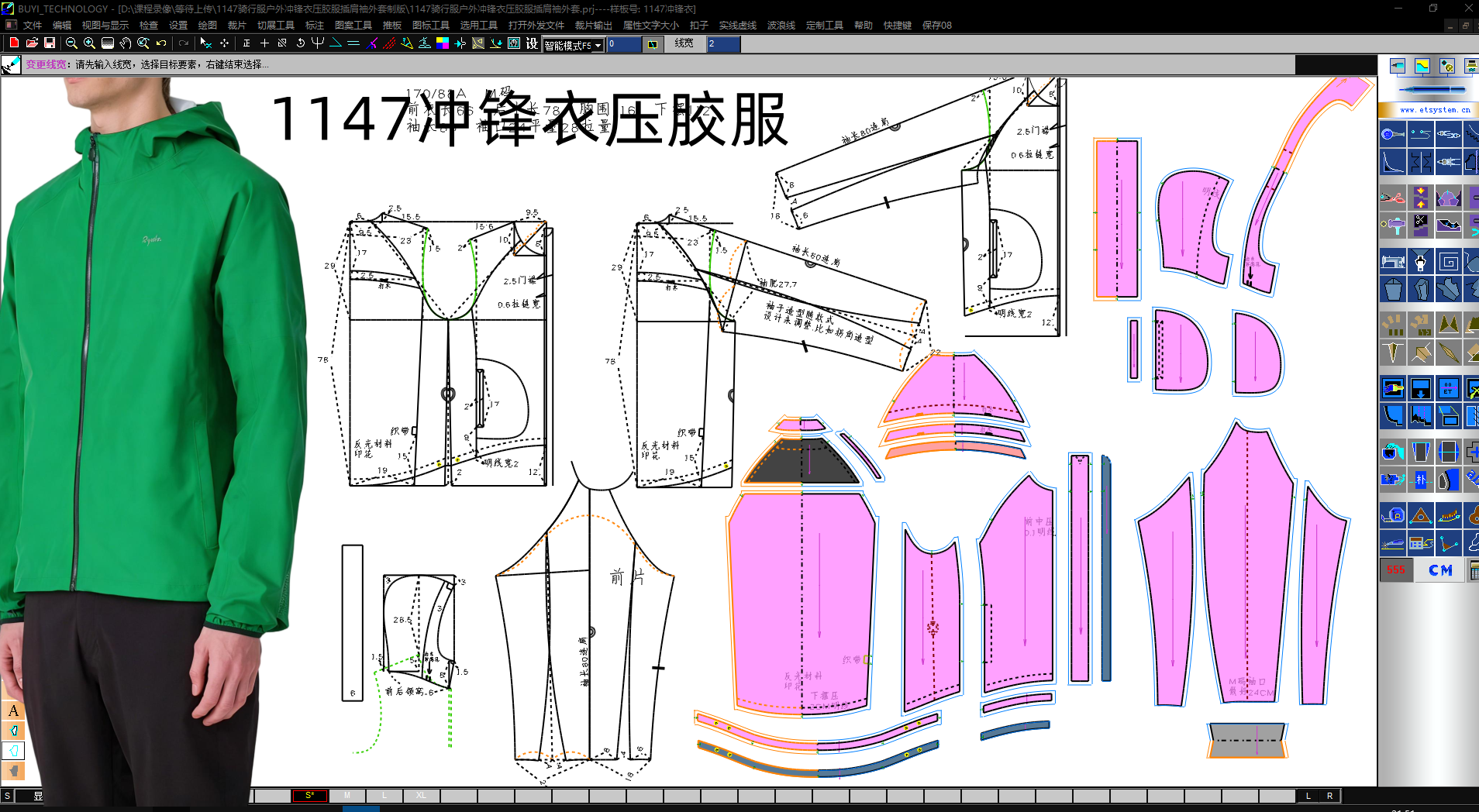Viewport: 1479px width, 812px height.
Task: Toggle the 正 mode button on toolbar
Action: (x=247, y=44)
